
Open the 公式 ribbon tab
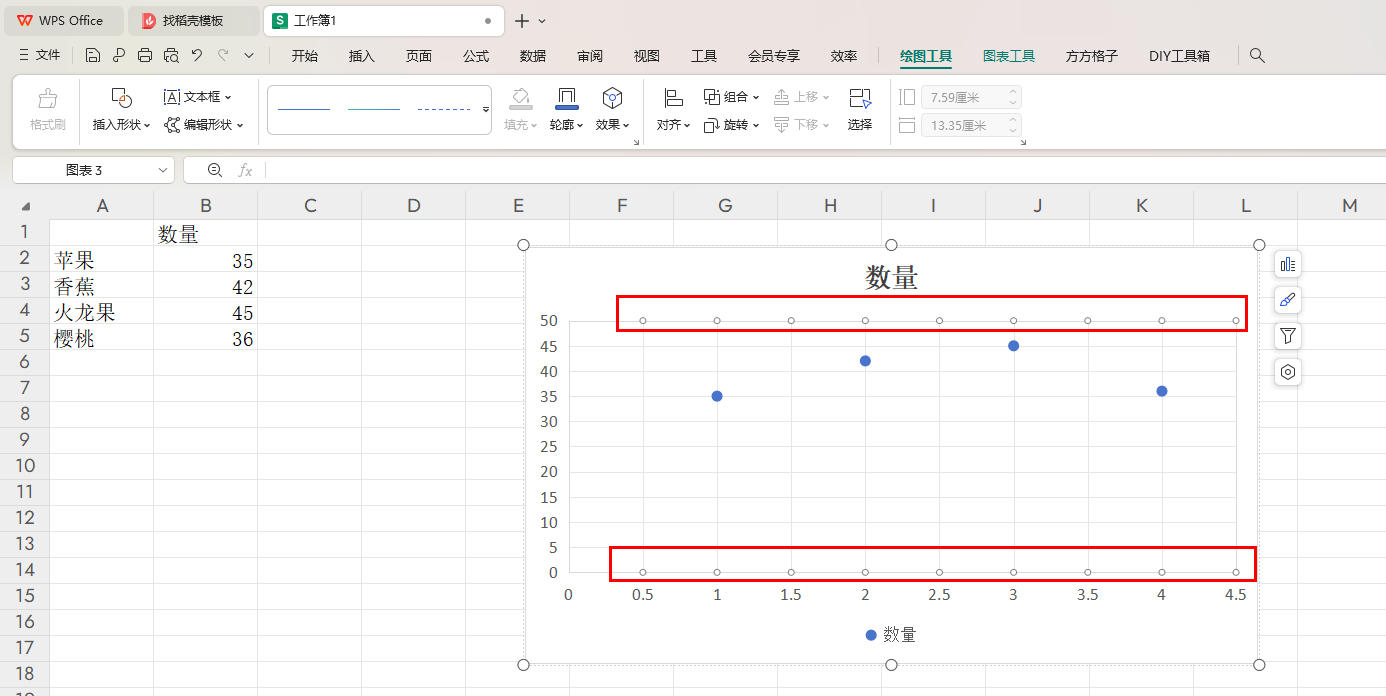coord(476,56)
